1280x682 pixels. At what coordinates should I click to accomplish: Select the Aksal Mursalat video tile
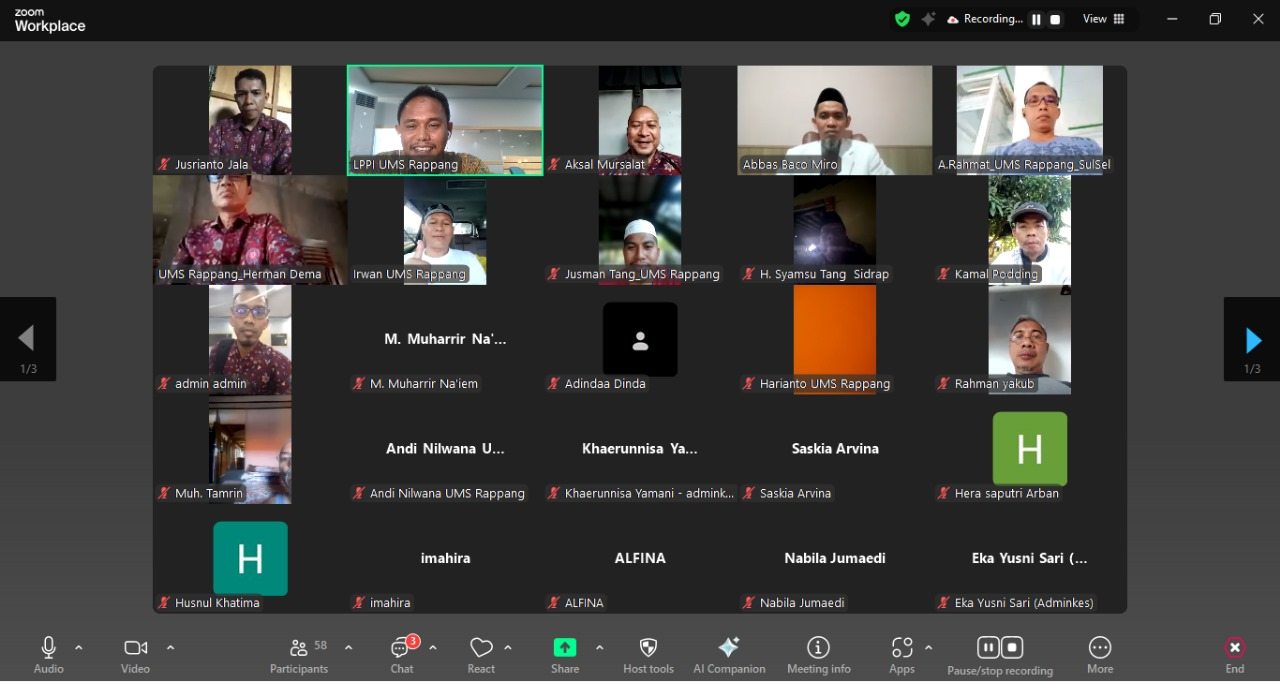tap(640, 120)
